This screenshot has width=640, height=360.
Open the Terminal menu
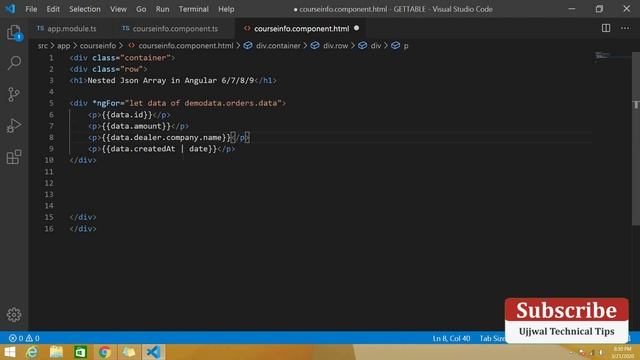point(193,9)
